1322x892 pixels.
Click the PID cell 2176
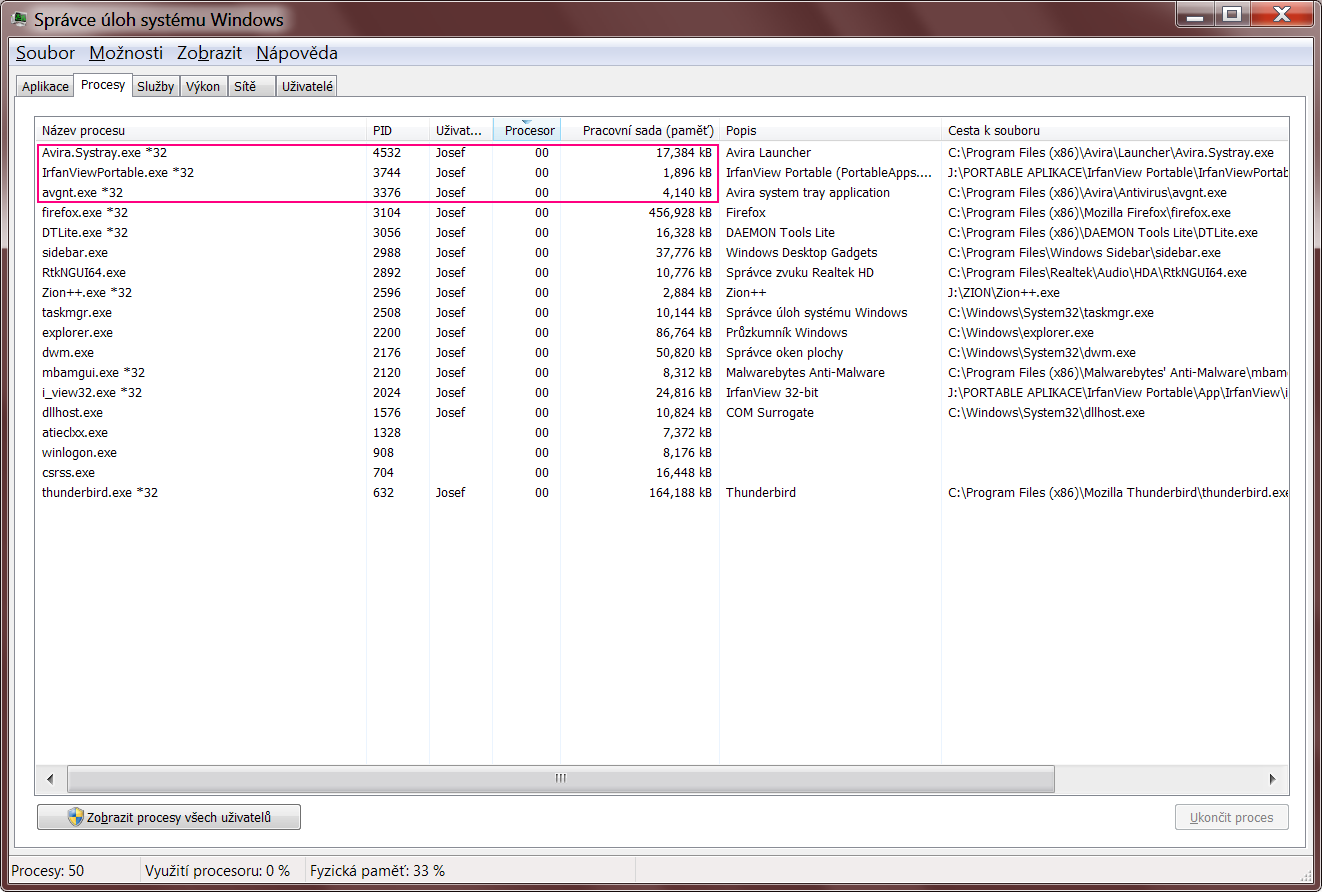[387, 352]
